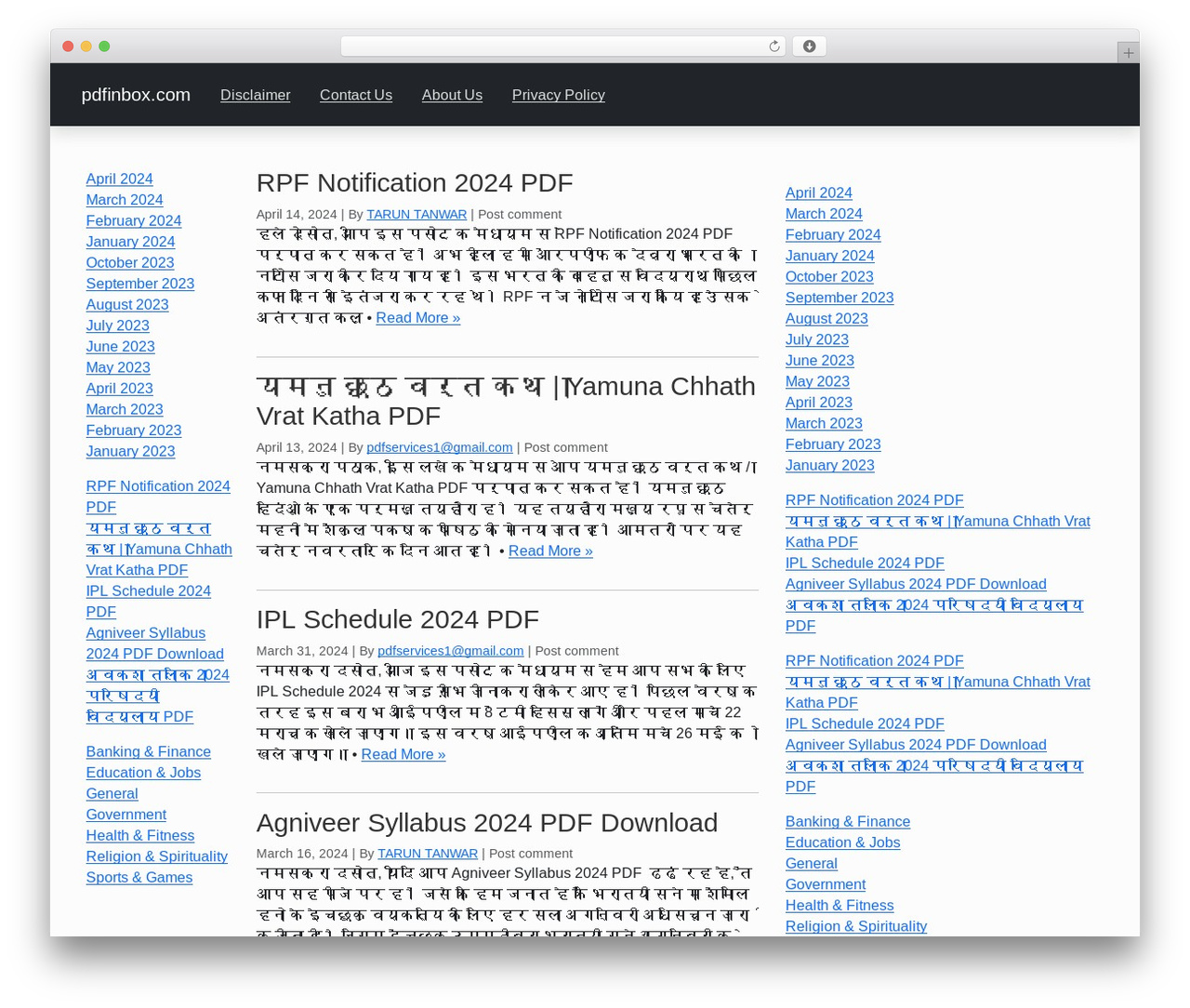Click Read More under IPL Schedule post
The height and width of the screenshot is (1008, 1190).
[403, 755]
